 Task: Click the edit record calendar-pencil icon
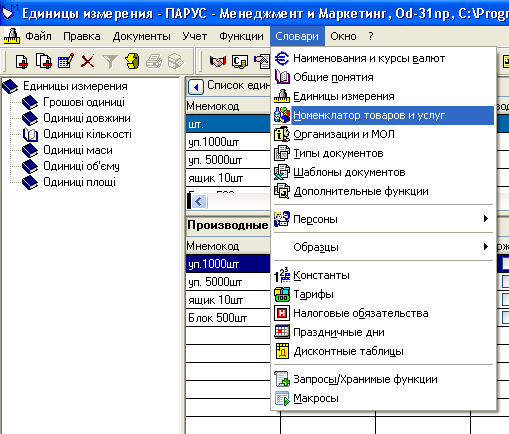tap(66, 61)
